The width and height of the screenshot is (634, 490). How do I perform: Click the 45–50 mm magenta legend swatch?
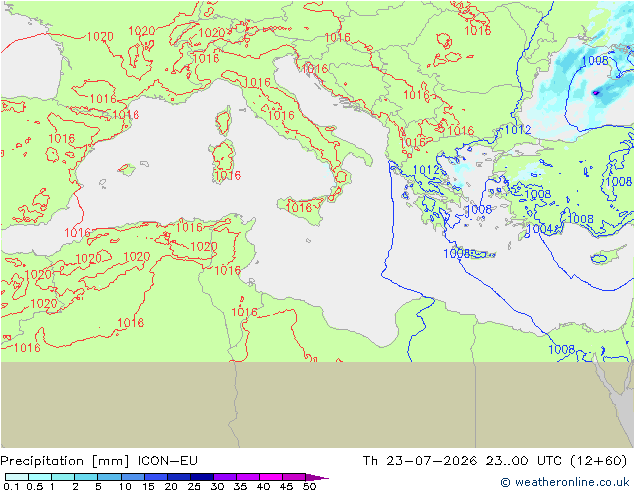[x=294, y=477]
